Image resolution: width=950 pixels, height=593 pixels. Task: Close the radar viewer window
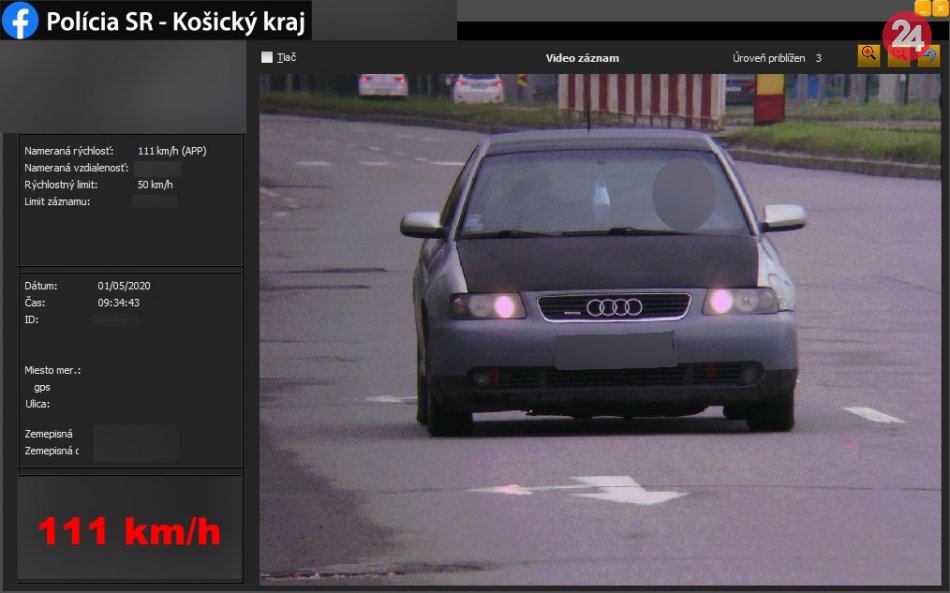coord(940,8)
